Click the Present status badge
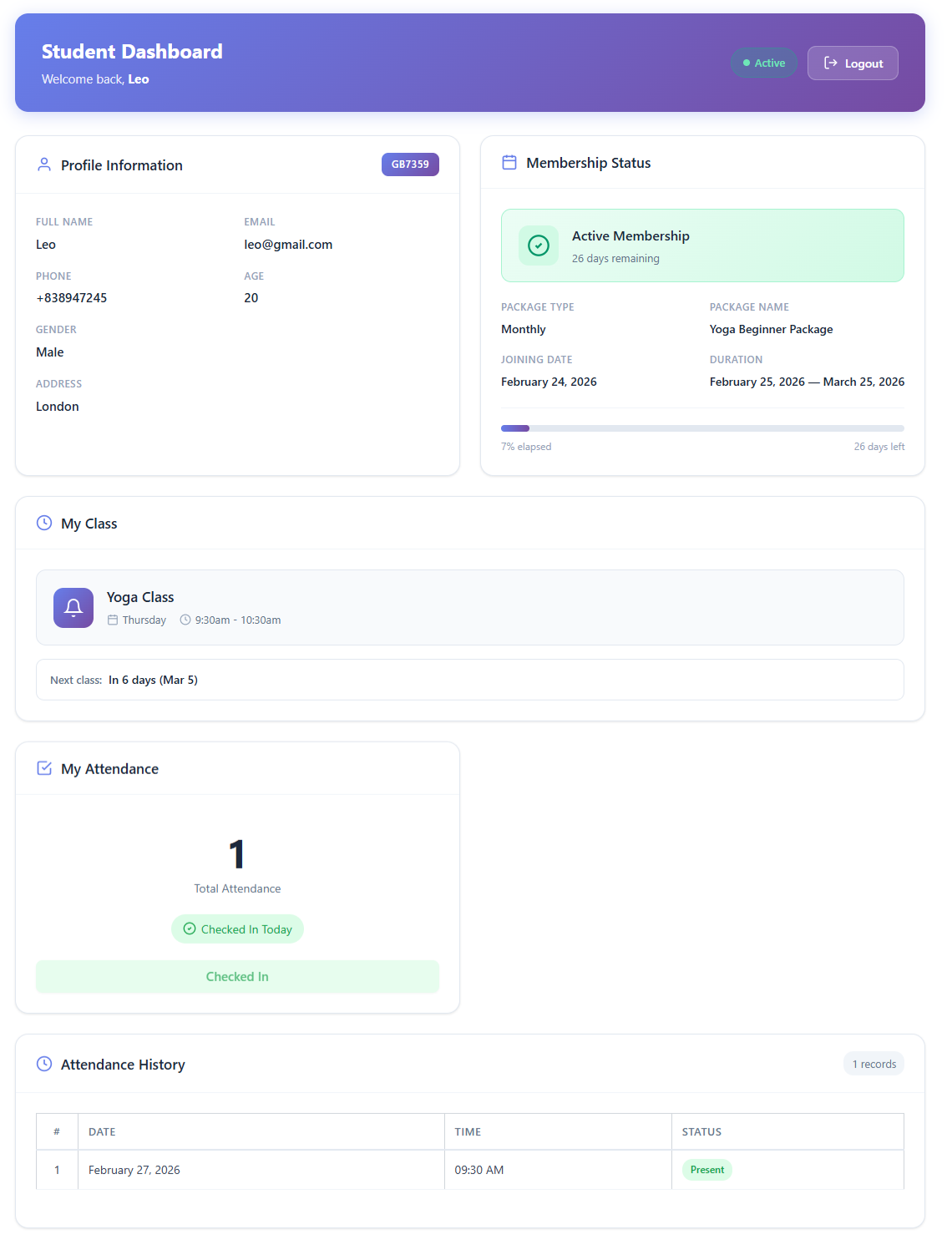The image size is (952, 1240). pyautogui.click(x=706, y=1170)
